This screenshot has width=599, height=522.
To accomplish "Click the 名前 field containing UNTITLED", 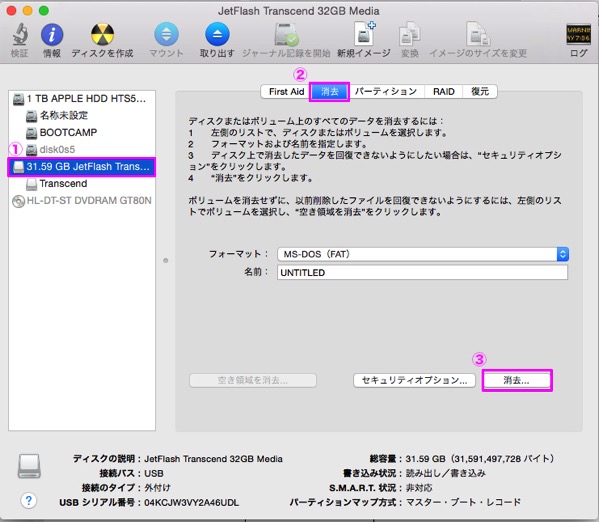I will (x=422, y=272).
